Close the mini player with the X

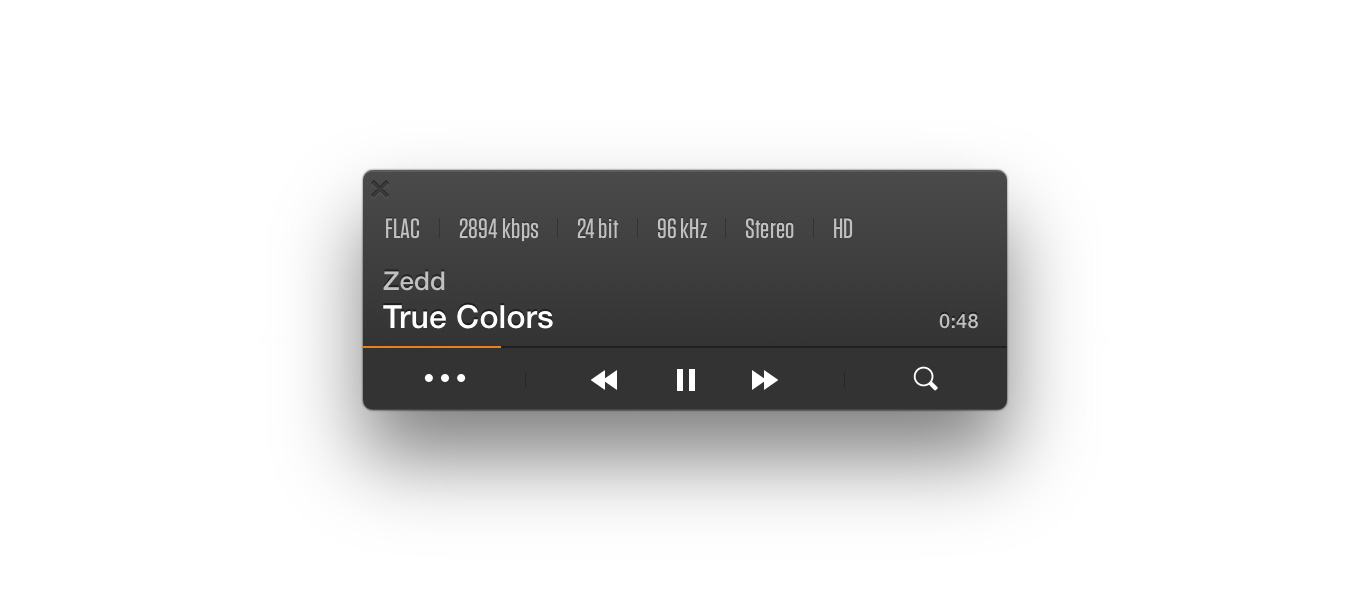pyautogui.click(x=380, y=188)
